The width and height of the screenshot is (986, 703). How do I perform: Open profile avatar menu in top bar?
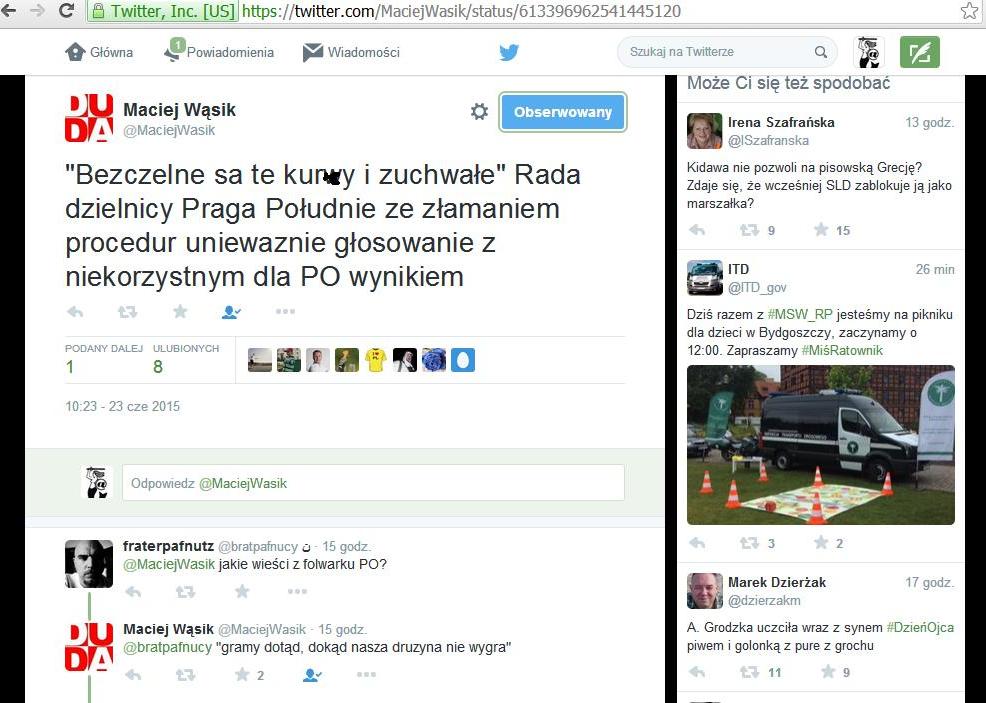tap(869, 52)
